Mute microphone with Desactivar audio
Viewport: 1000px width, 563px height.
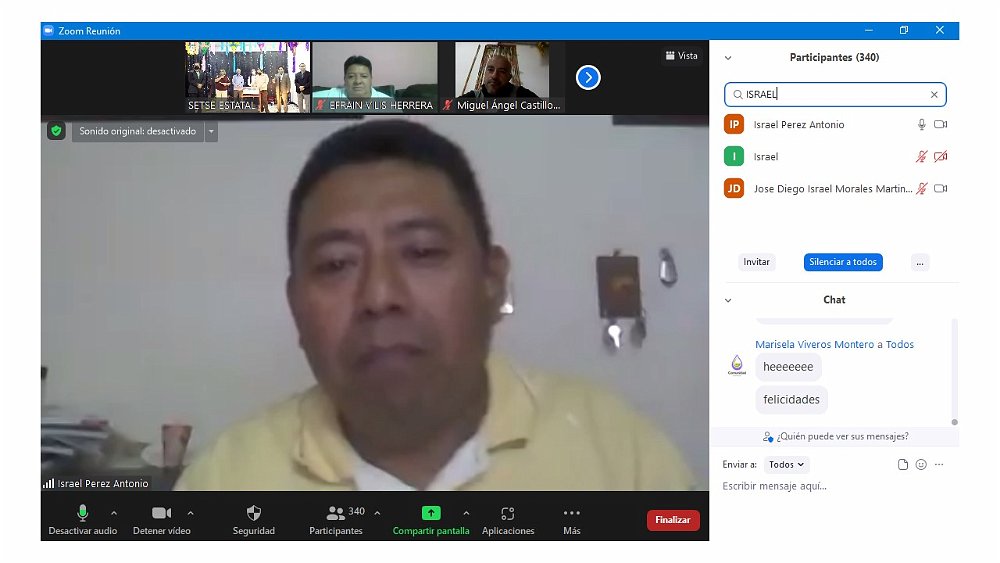click(x=83, y=513)
